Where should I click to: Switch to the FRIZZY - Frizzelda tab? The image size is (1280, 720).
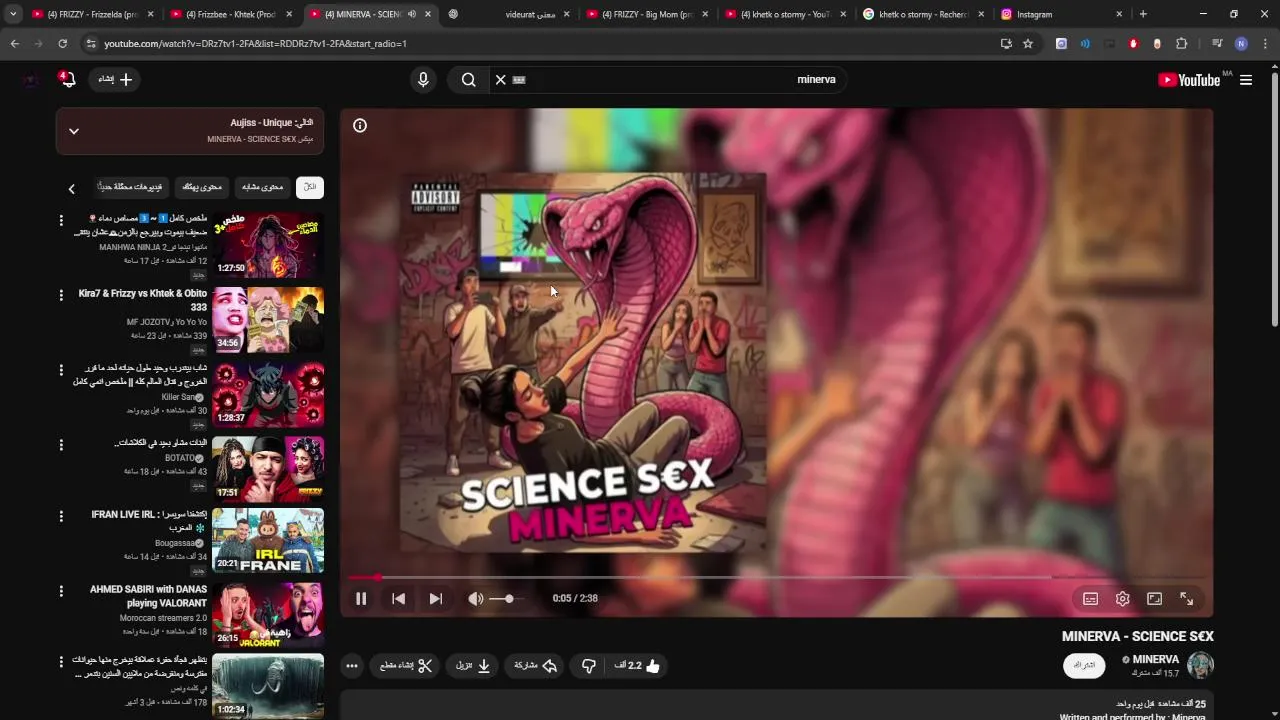(x=92, y=14)
